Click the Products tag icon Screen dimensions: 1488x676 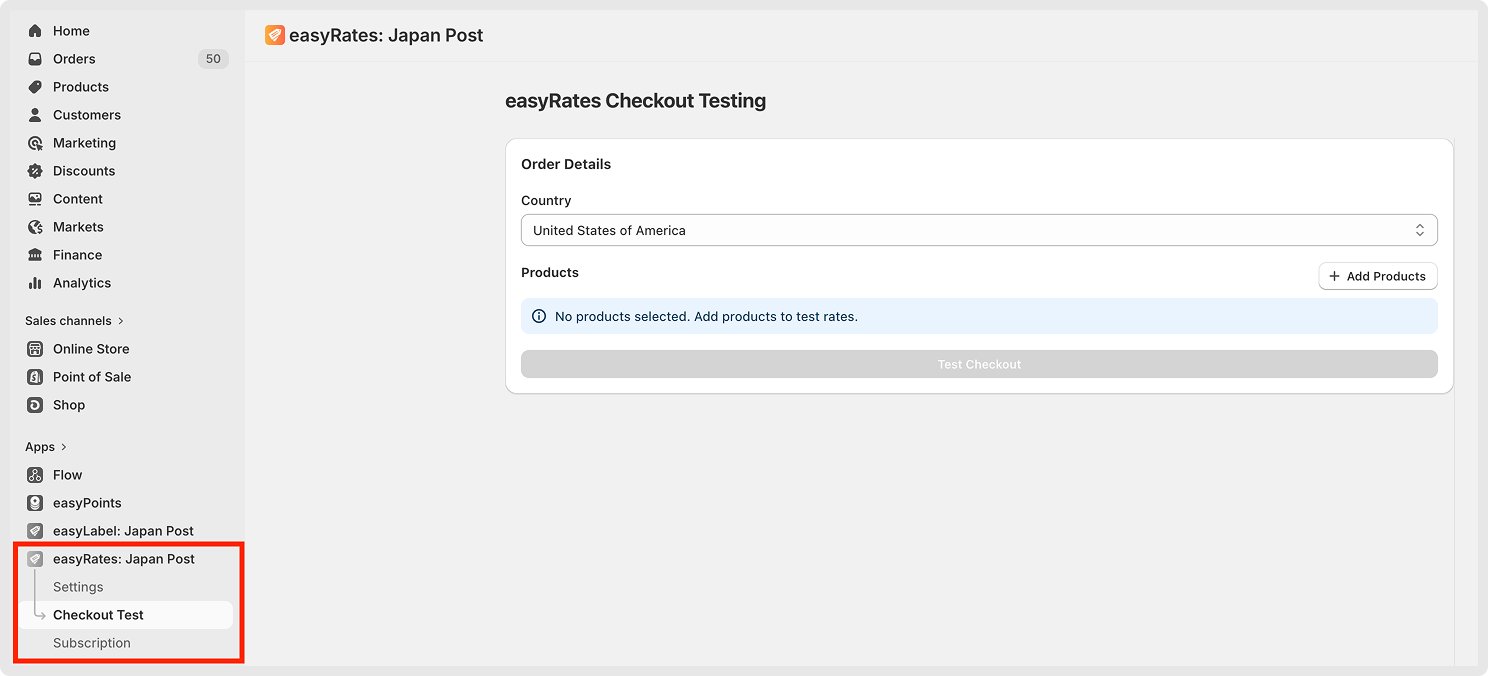[35, 87]
